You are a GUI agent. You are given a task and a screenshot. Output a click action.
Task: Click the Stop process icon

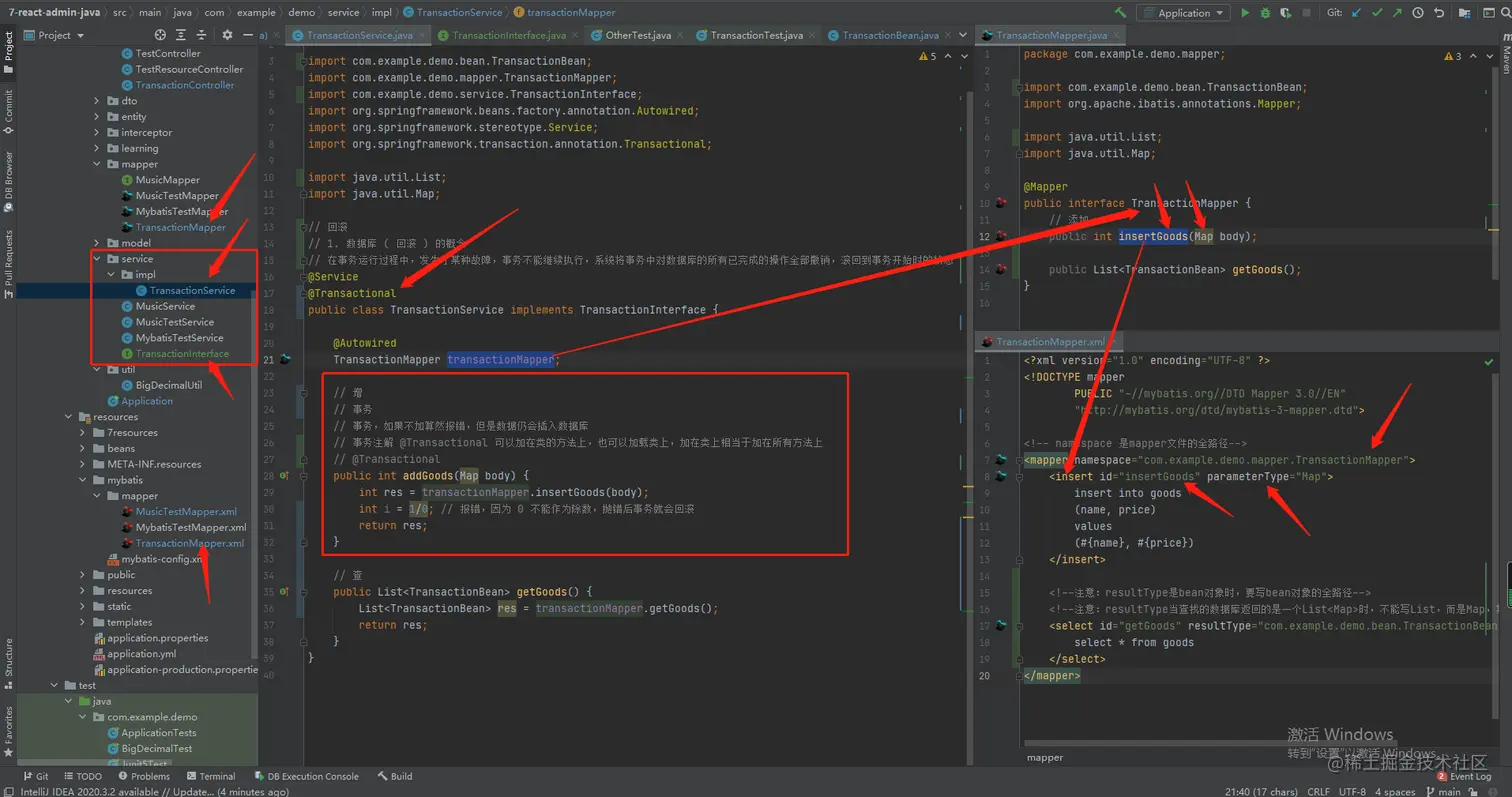click(x=1306, y=13)
